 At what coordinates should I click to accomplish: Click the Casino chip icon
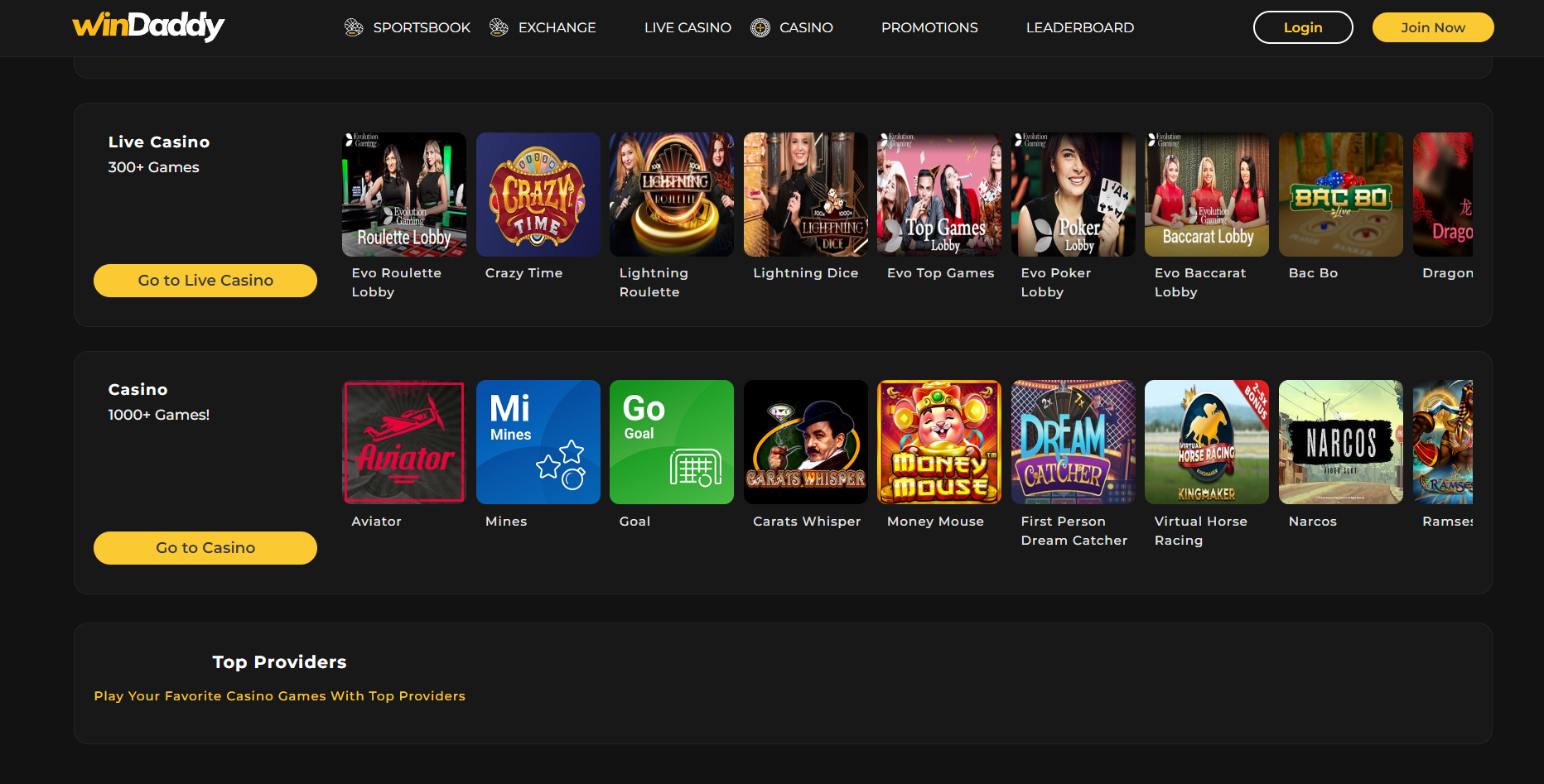click(x=760, y=28)
